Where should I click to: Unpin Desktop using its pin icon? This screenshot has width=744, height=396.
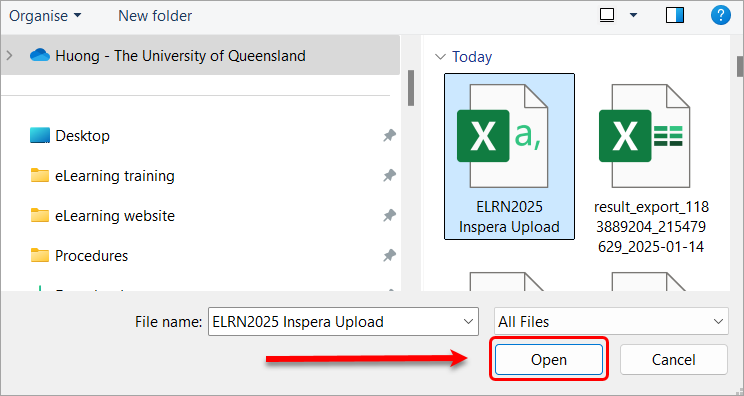389,136
